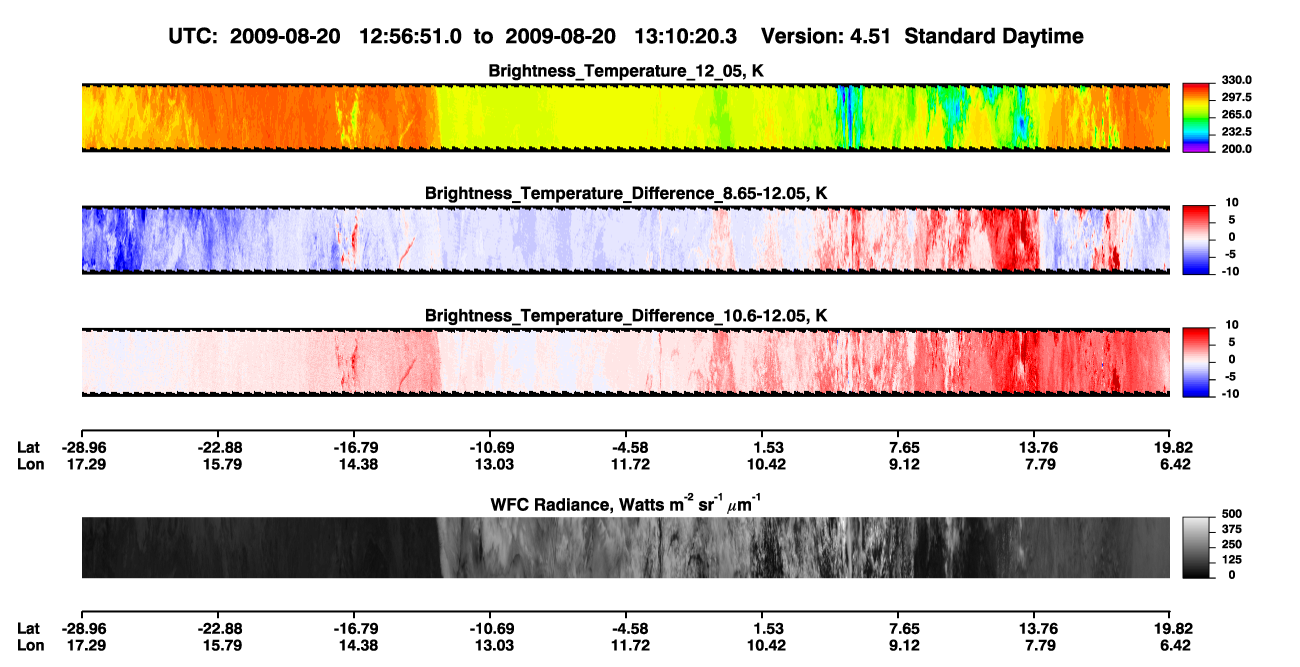Click longitude 17.29 on the axis above WFC Radiance
The image size is (1300, 667).
83,464
